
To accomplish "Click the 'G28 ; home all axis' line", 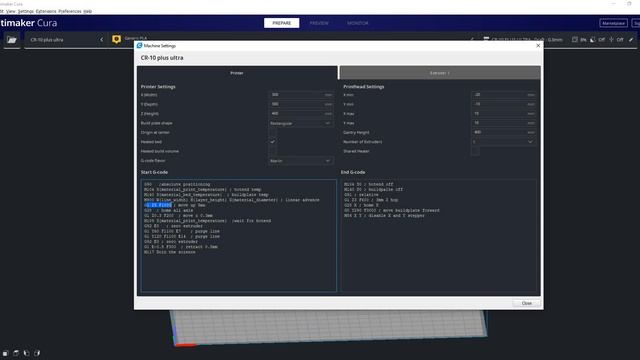I will [169, 210].
